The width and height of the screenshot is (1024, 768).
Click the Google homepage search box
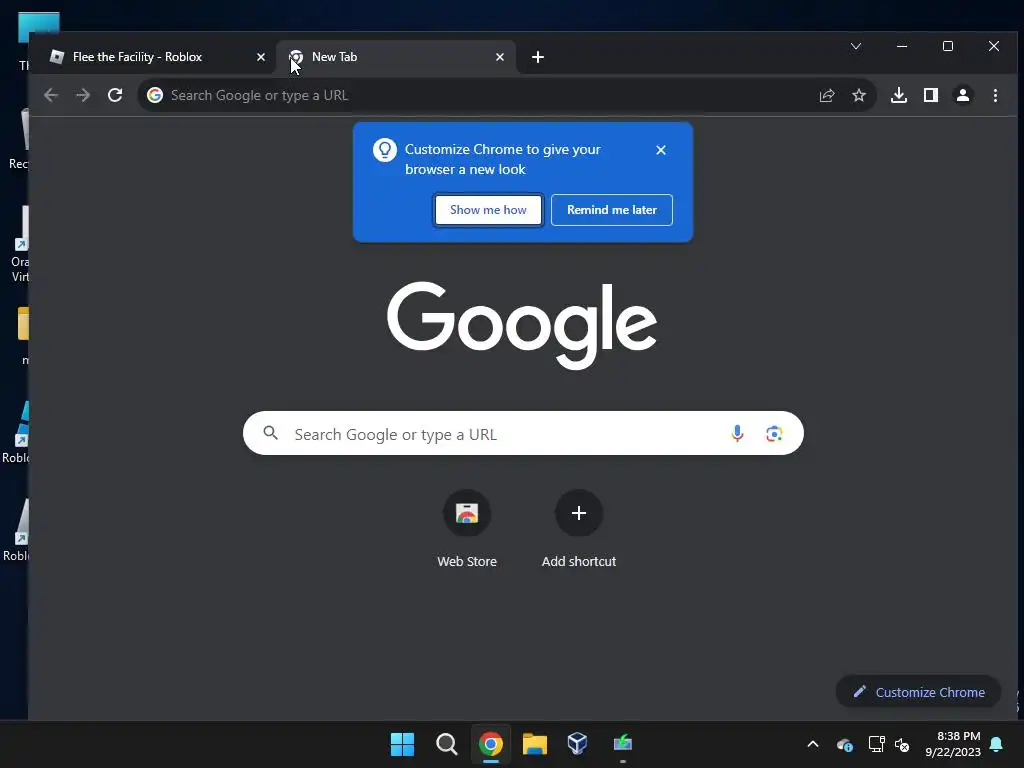[x=523, y=434]
